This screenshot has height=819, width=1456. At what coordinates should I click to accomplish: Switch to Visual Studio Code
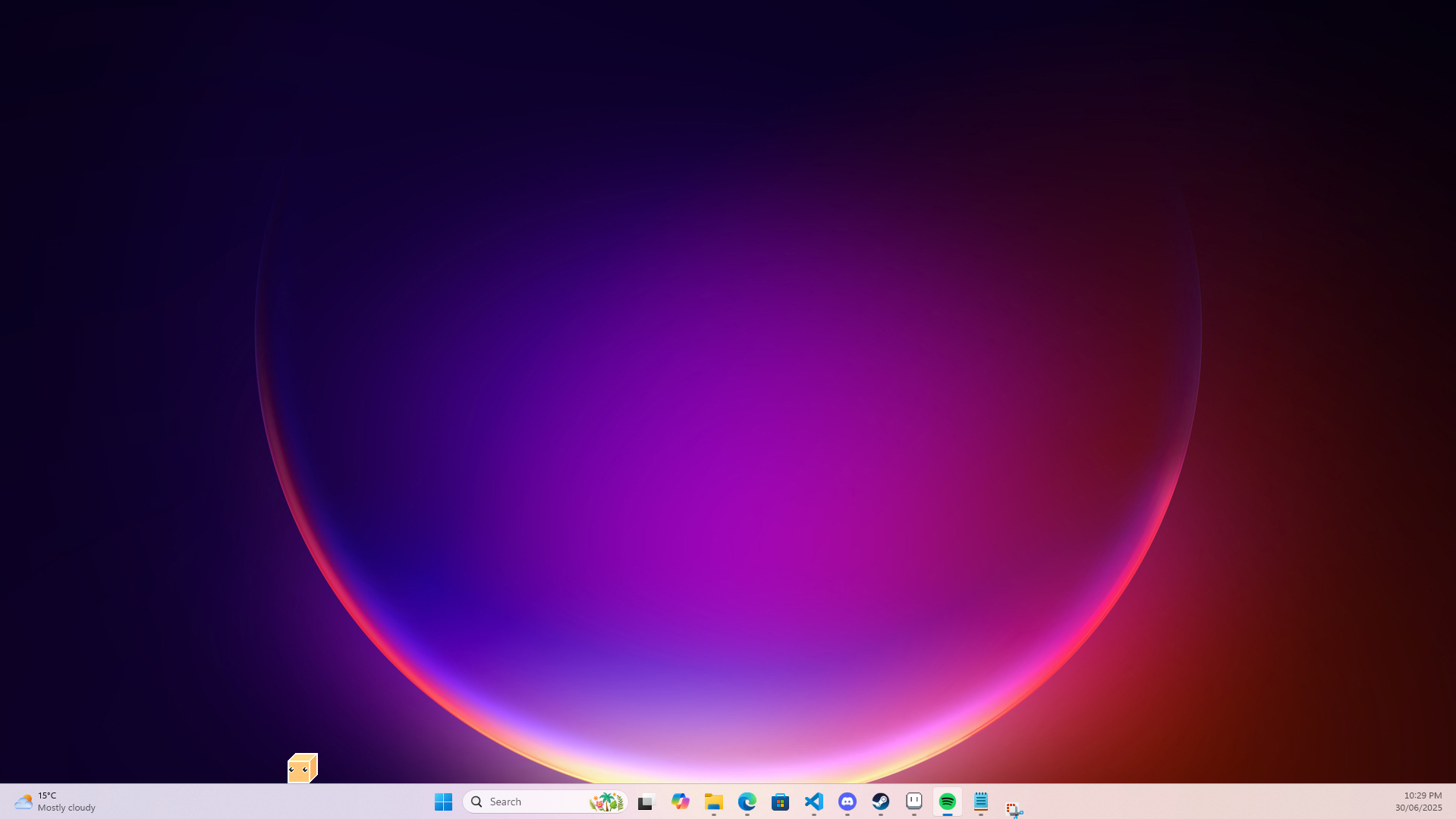click(x=813, y=802)
